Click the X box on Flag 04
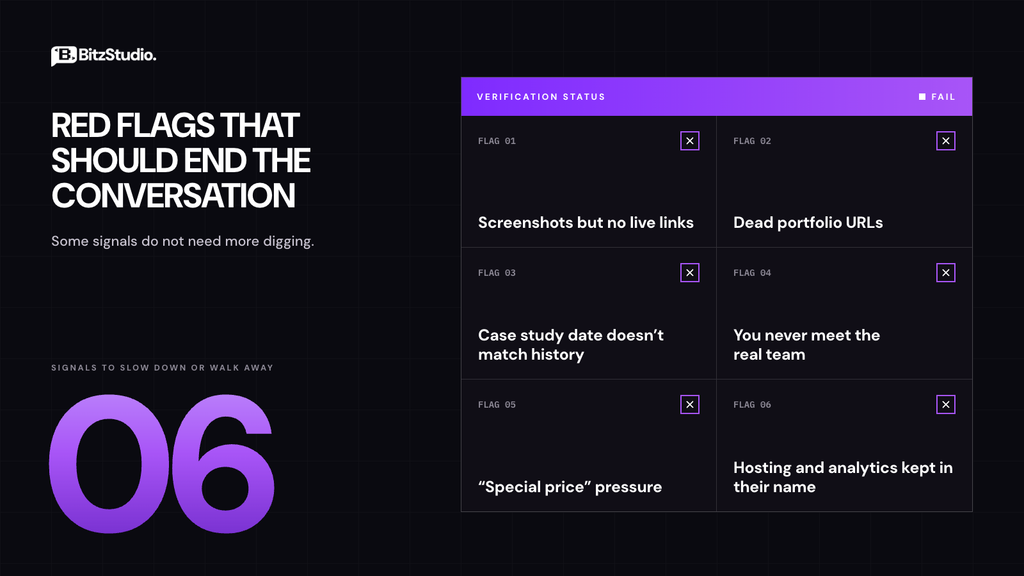The width and height of the screenshot is (1024, 576). [x=946, y=273]
